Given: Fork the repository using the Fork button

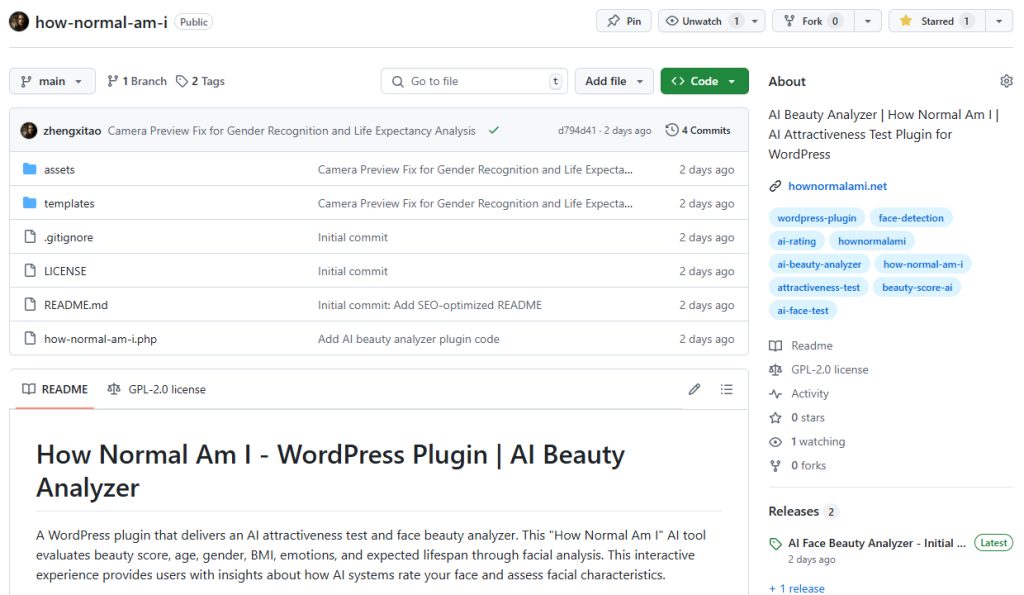Looking at the screenshot, I should 814,21.
